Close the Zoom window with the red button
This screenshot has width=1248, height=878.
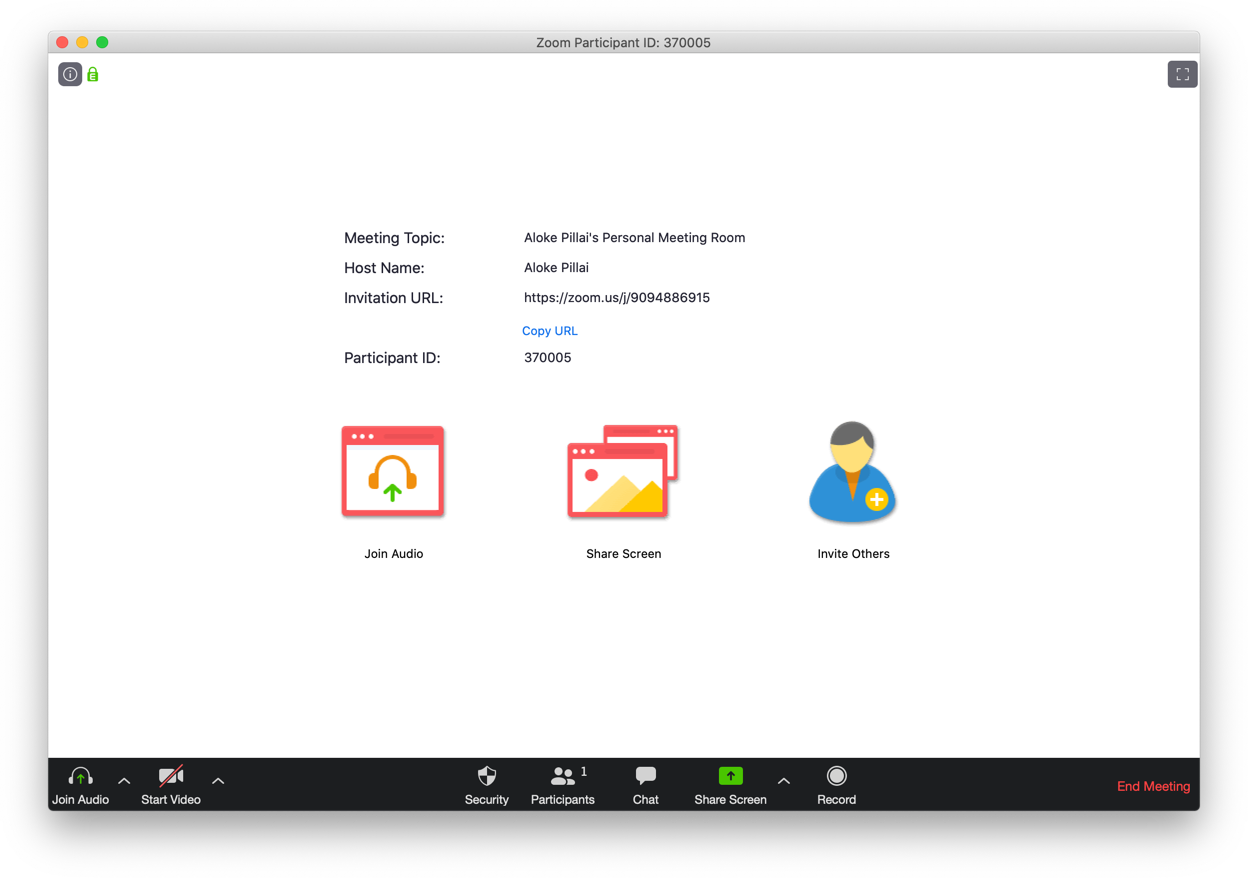[62, 42]
